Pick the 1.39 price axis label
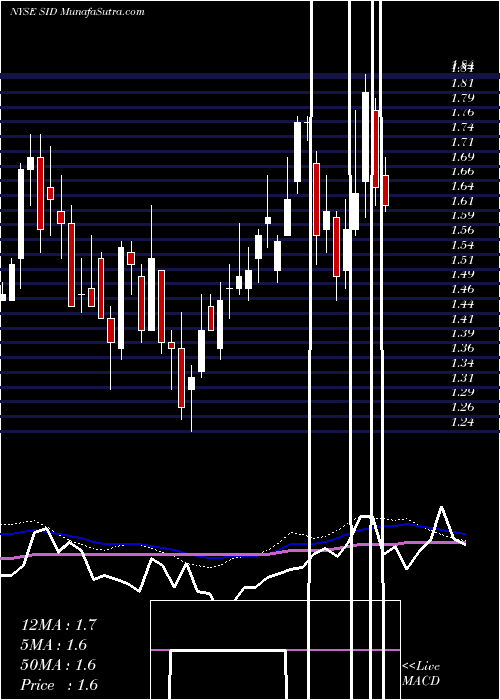This screenshot has width=500, height=700. click(x=462, y=333)
